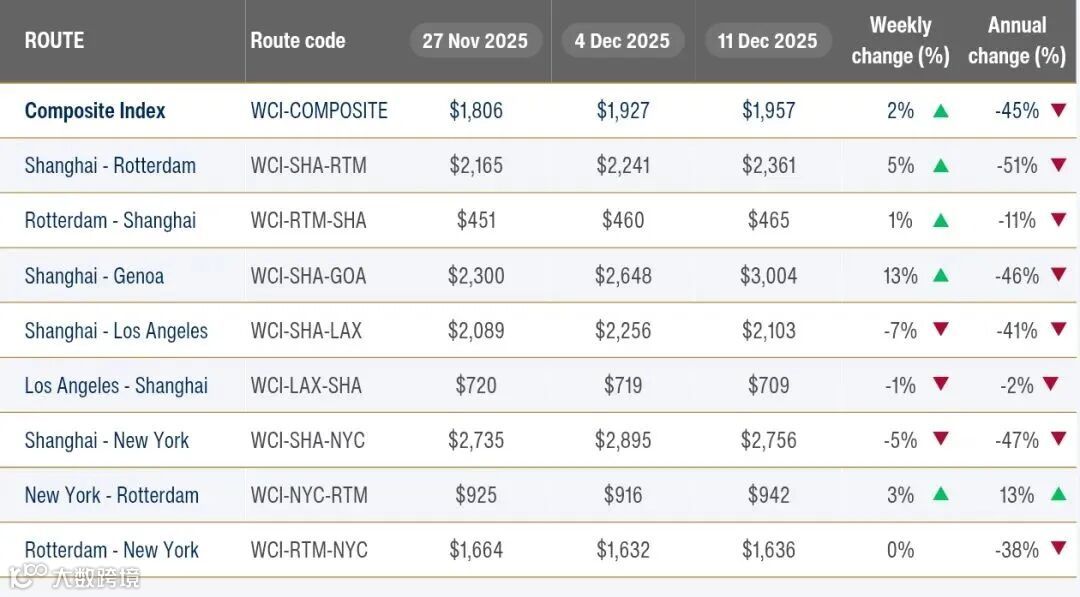This screenshot has height=597, width=1080.
Task: Click the green up arrow beside Rotterdam - Shanghai 1%
Action: click(x=940, y=220)
